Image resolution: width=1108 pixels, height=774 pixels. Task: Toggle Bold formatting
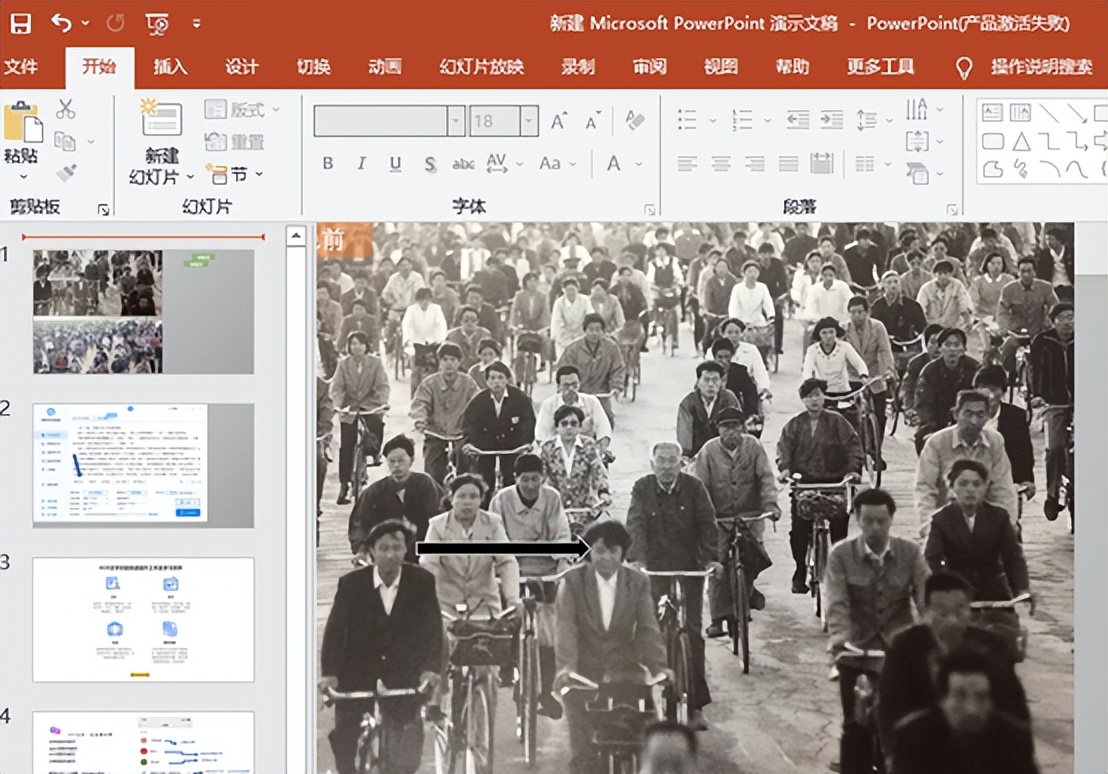click(x=327, y=164)
